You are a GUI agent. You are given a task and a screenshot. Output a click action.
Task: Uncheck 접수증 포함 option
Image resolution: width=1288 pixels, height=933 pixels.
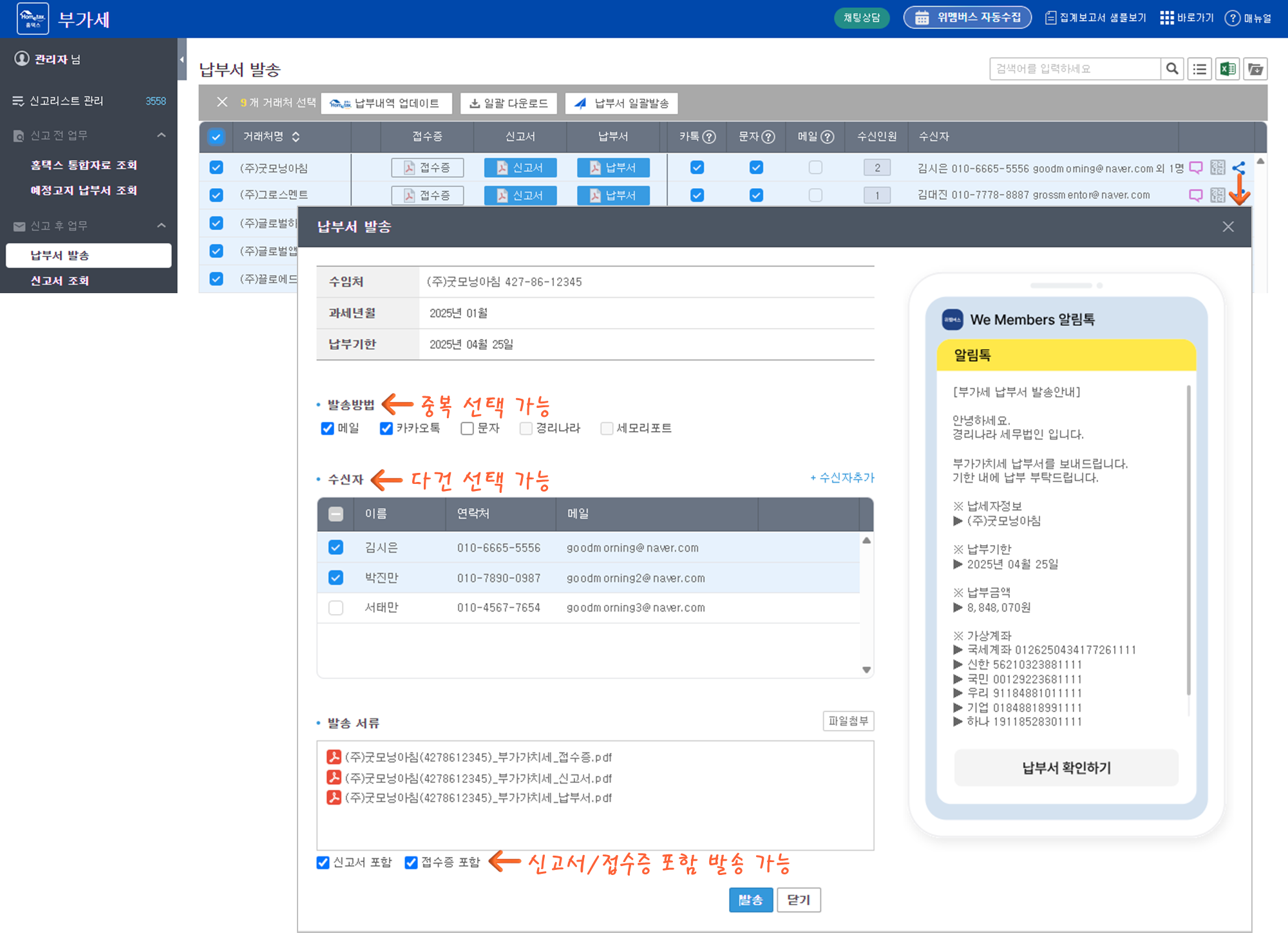click(x=411, y=862)
